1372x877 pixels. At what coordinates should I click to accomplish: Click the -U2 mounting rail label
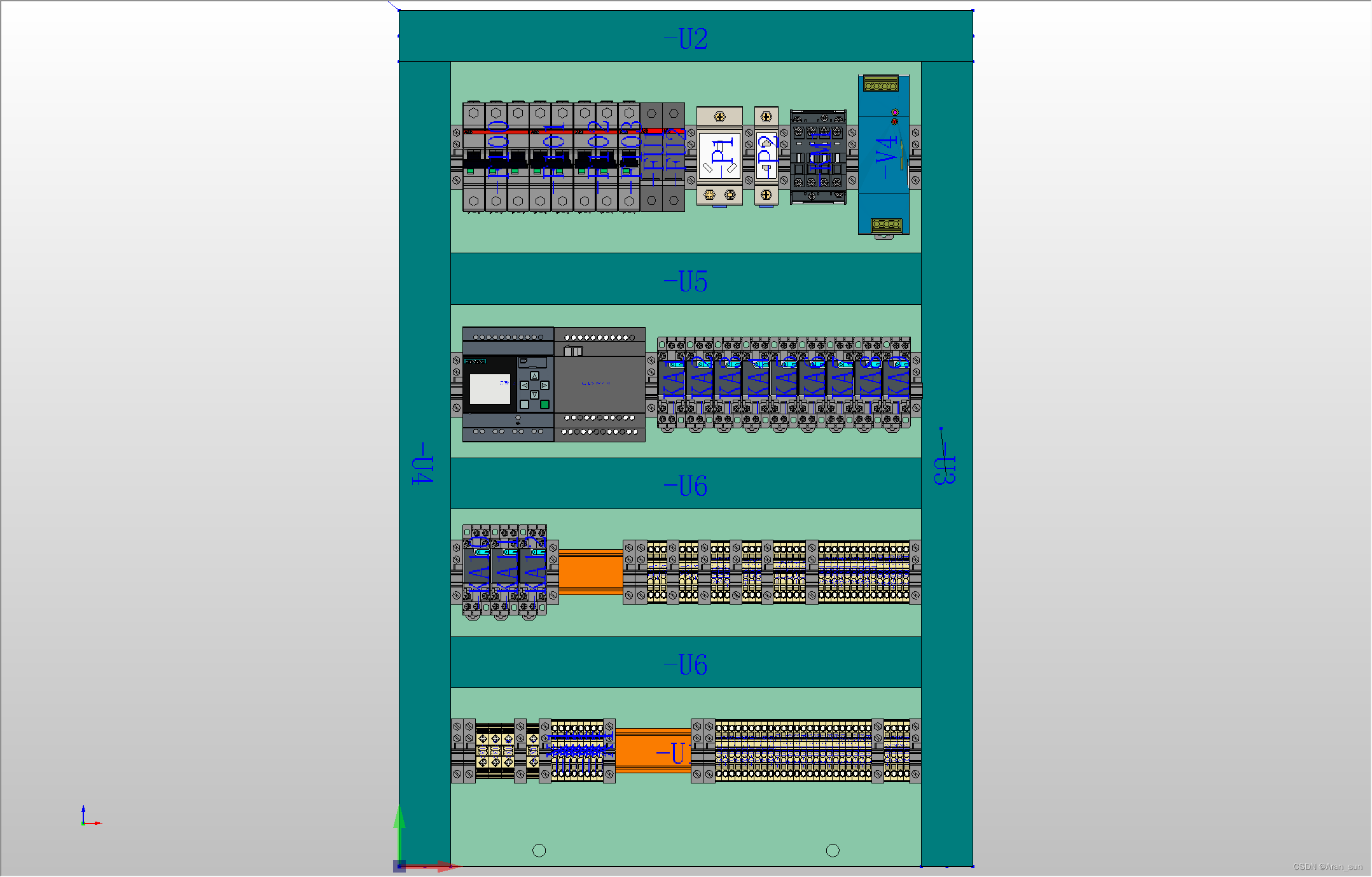pyautogui.click(x=684, y=38)
